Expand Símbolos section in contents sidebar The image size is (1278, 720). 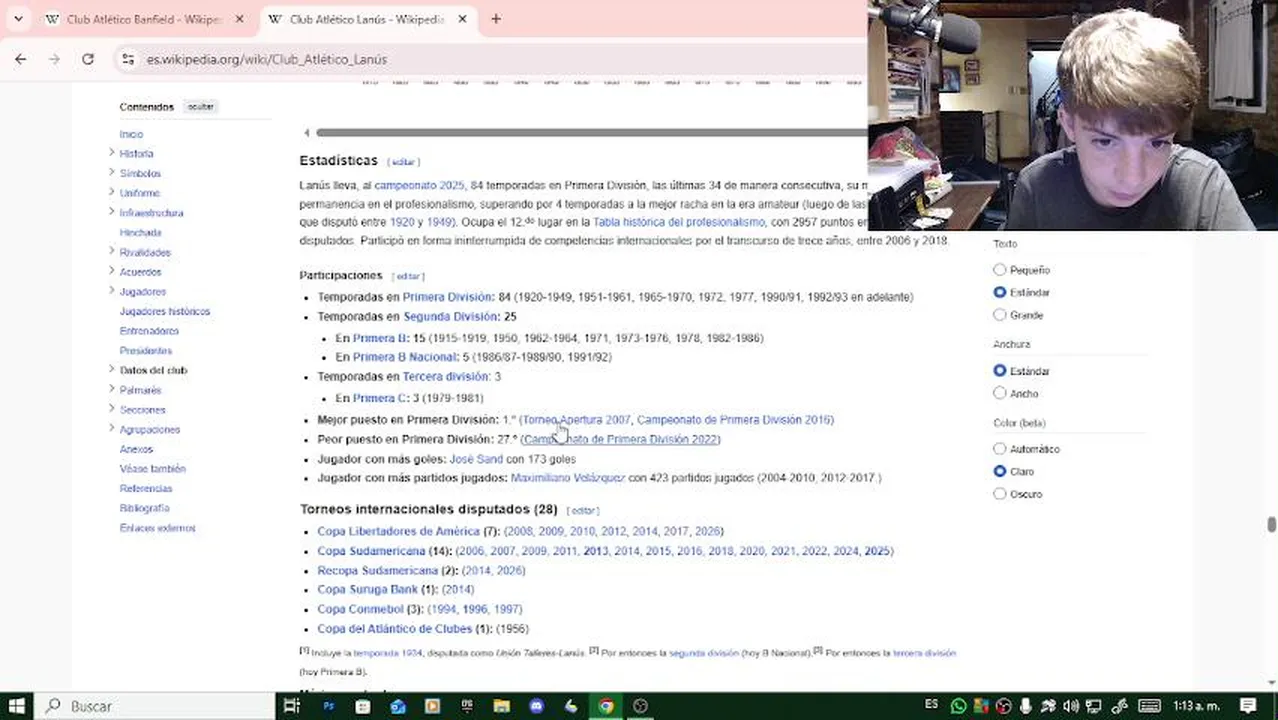tap(111, 173)
